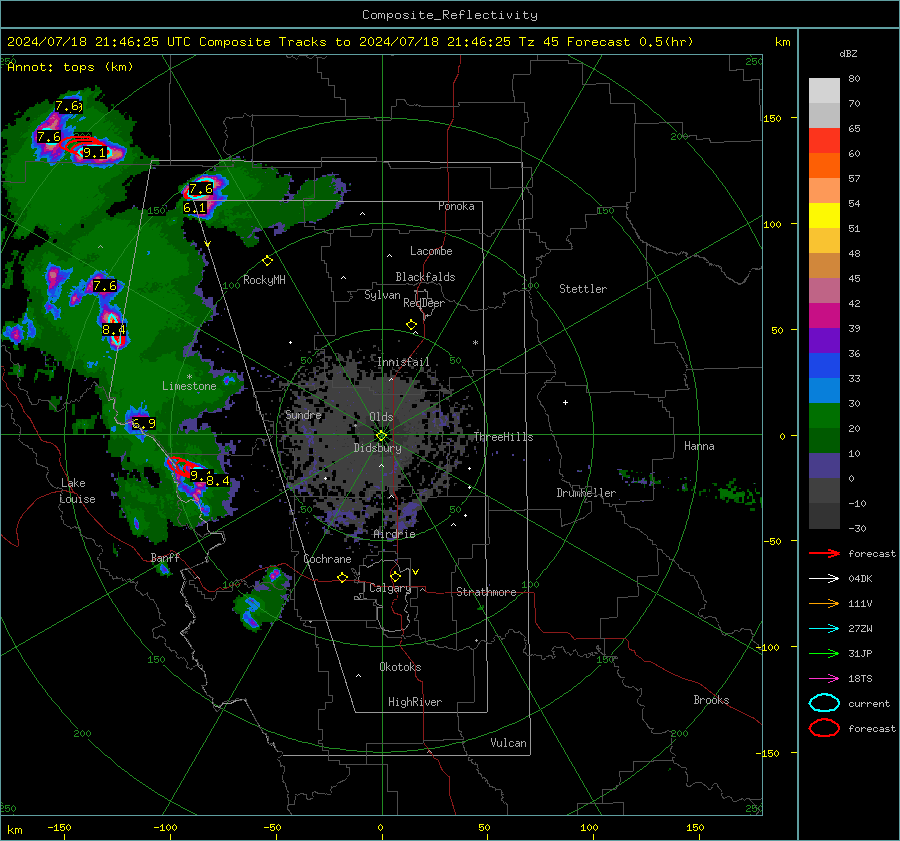The width and height of the screenshot is (900, 841).
Task: Click the white plus marker west of Hanna
Action: tap(565, 402)
